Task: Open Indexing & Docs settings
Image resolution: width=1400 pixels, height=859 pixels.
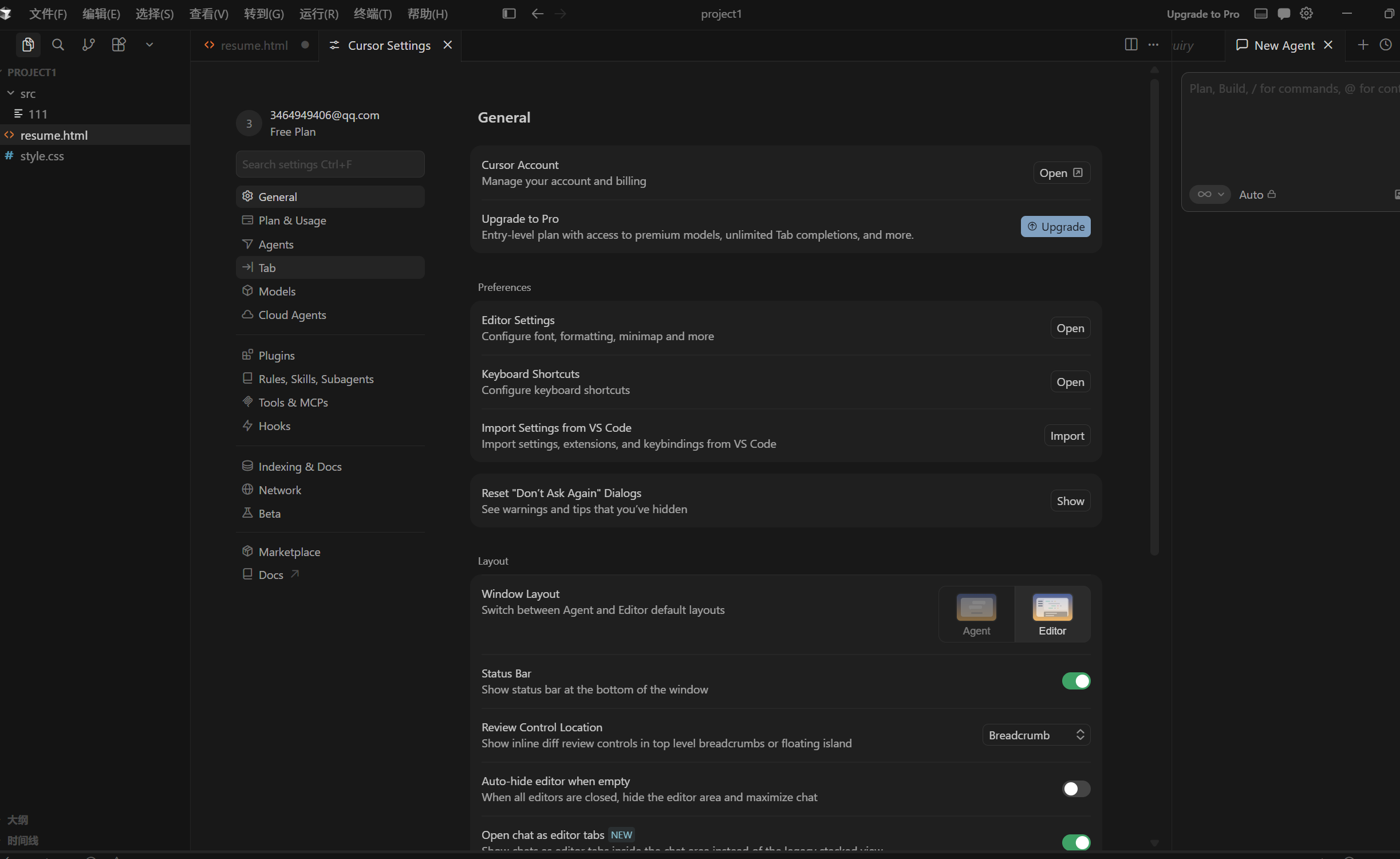Action: point(330,466)
